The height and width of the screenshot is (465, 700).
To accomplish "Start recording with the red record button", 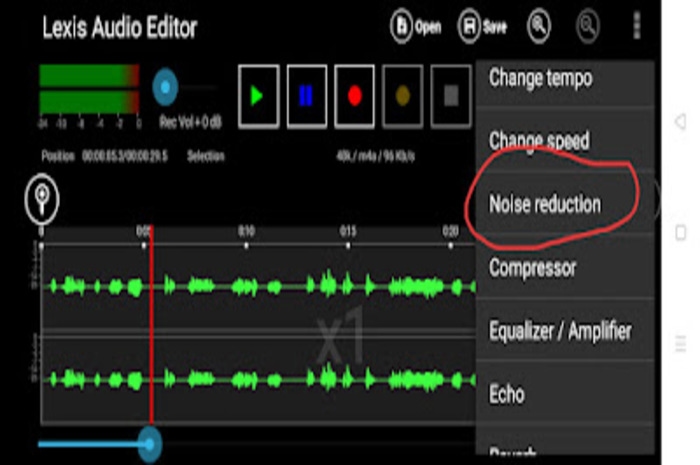I will tap(354, 96).
